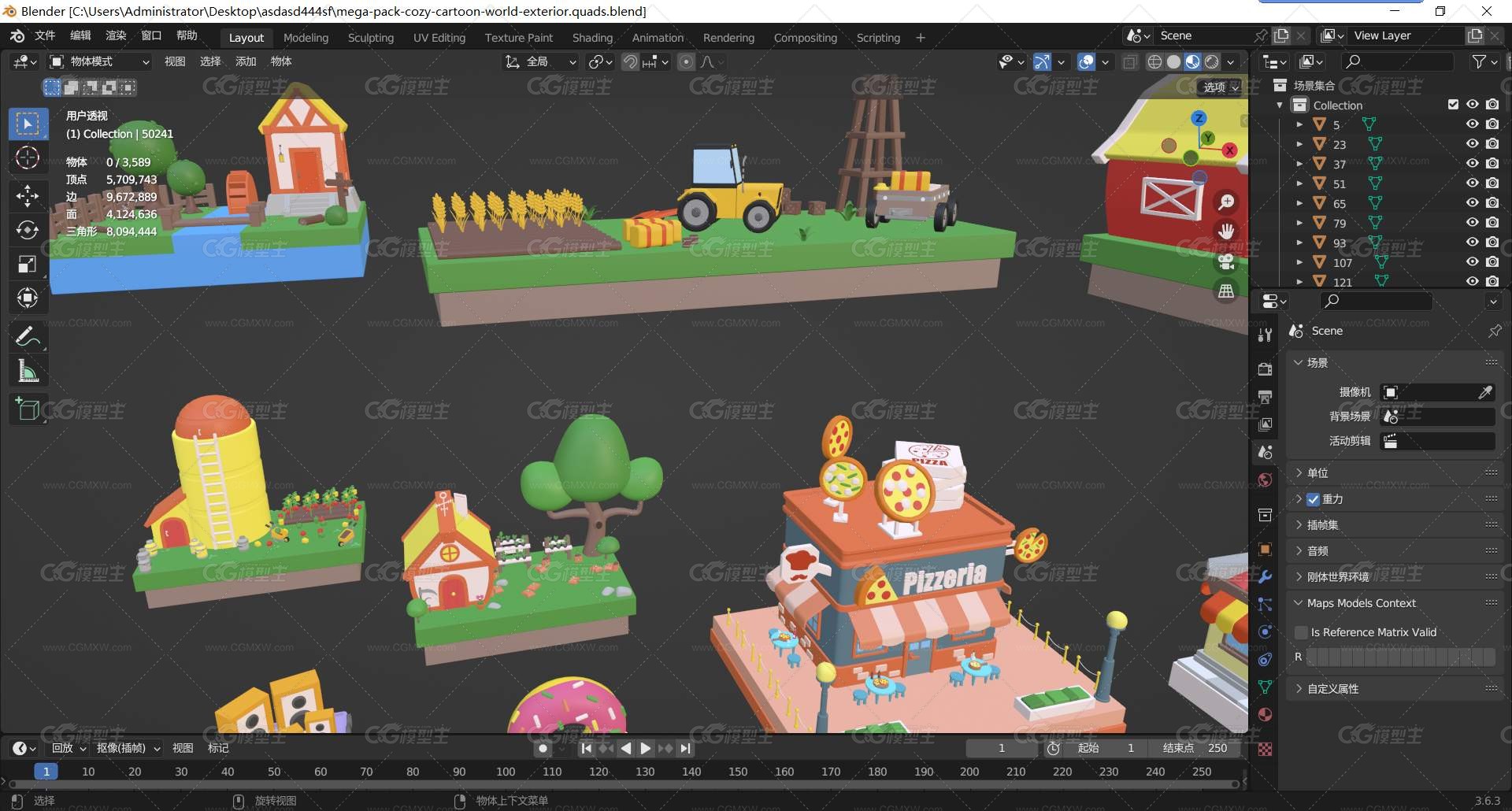
Task: Jump to the start frame
Action: (586, 748)
